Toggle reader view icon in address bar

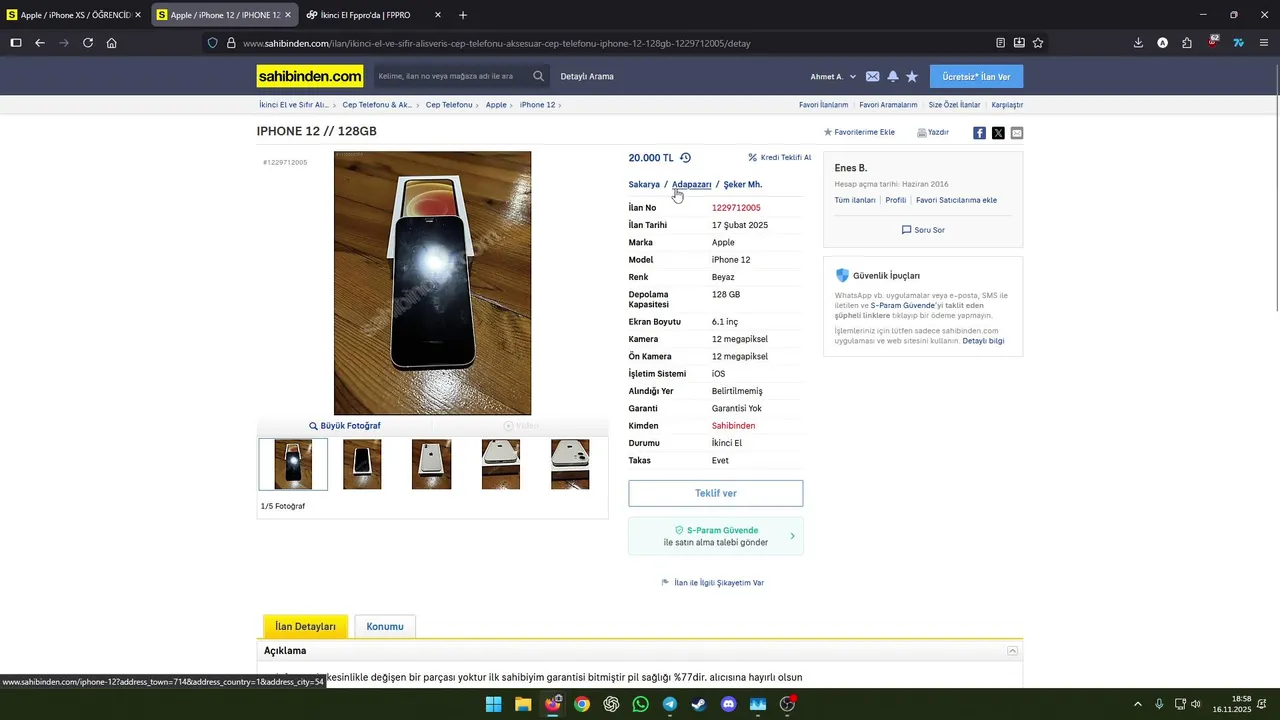coord(1000,43)
